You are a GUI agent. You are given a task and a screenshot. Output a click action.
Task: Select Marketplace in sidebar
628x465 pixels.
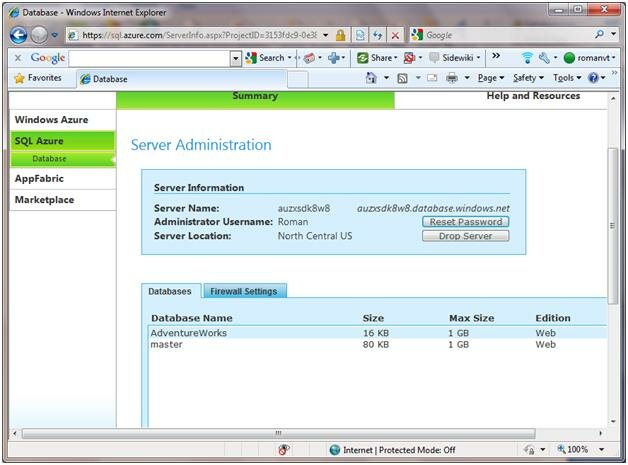click(x=63, y=200)
